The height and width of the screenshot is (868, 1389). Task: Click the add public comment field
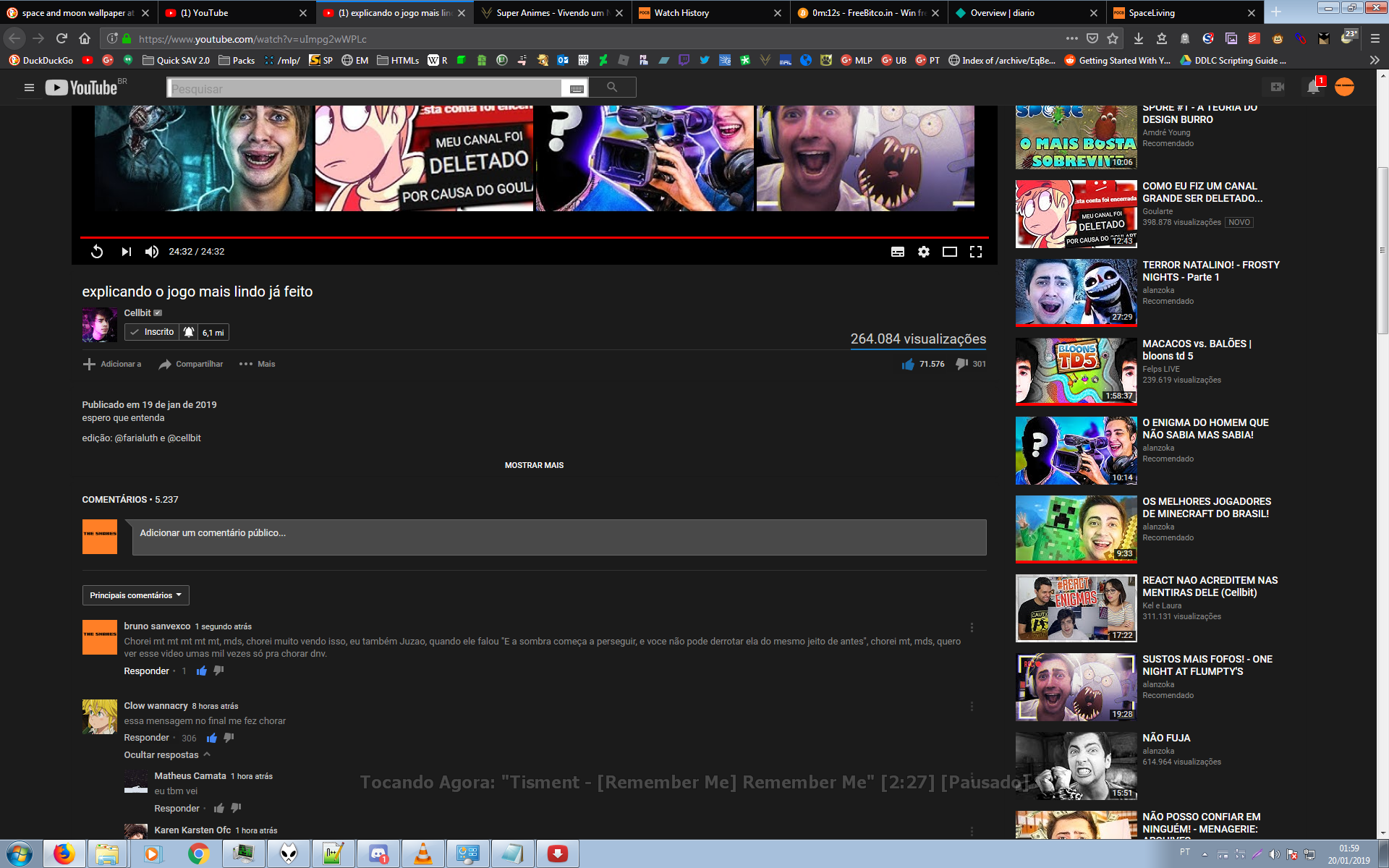(x=559, y=537)
